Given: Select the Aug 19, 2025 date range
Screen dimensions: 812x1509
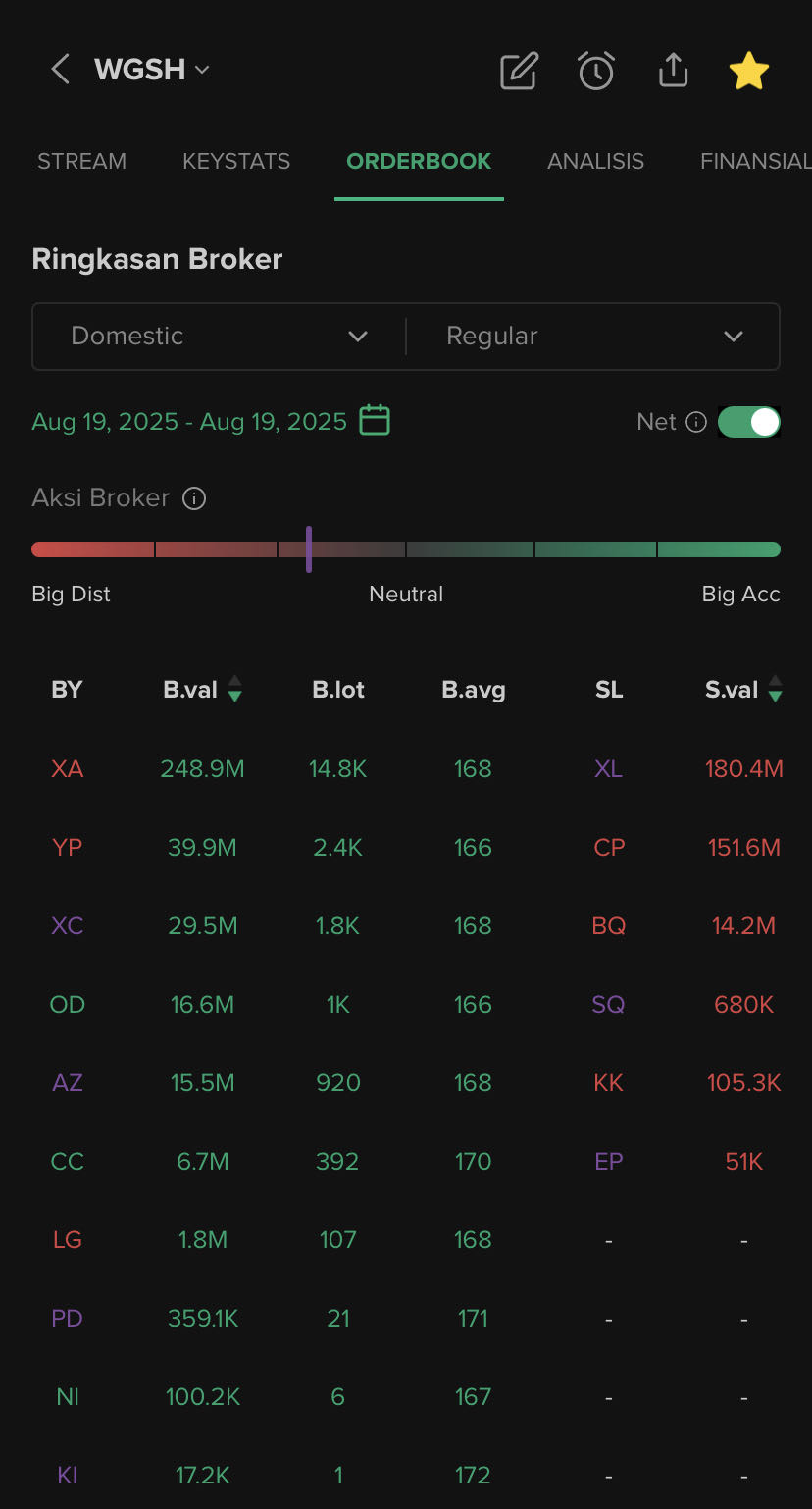Looking at the screenshot, I should [189, 422].
